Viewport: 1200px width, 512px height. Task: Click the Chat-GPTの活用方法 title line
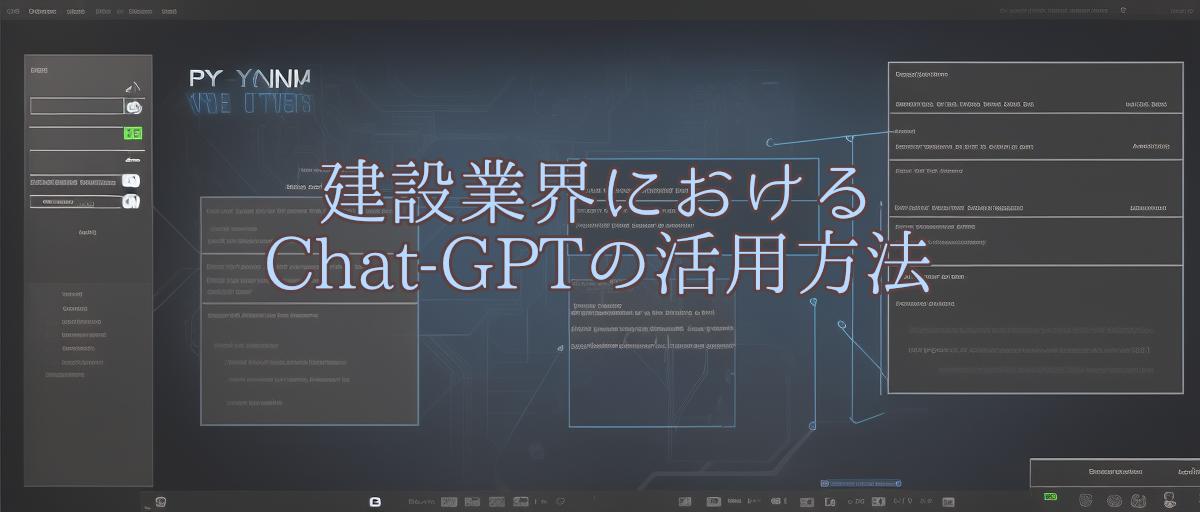[x=600, y=263]
